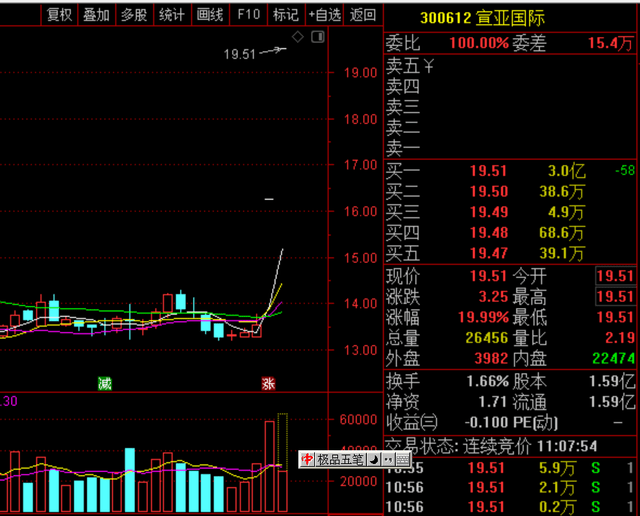Toggle the IME half-moon width icon

tap(374, 460)
